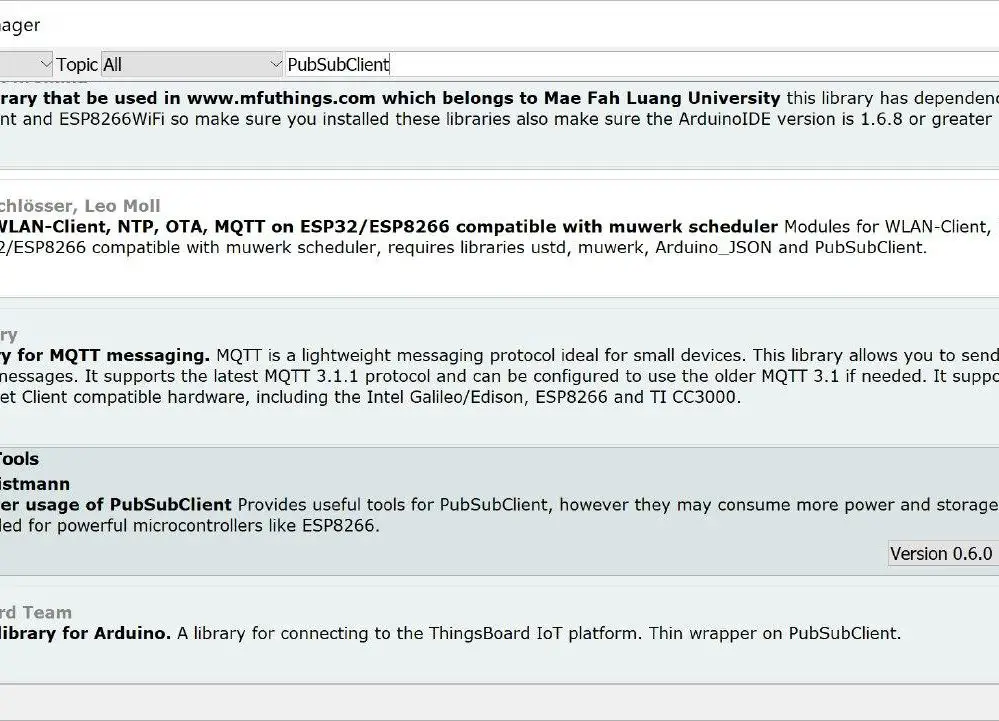Select the ThingsBoard library for Arduino entry
Image resolution: width=999 pixels, height=721 pixels.
pos(500,634)
